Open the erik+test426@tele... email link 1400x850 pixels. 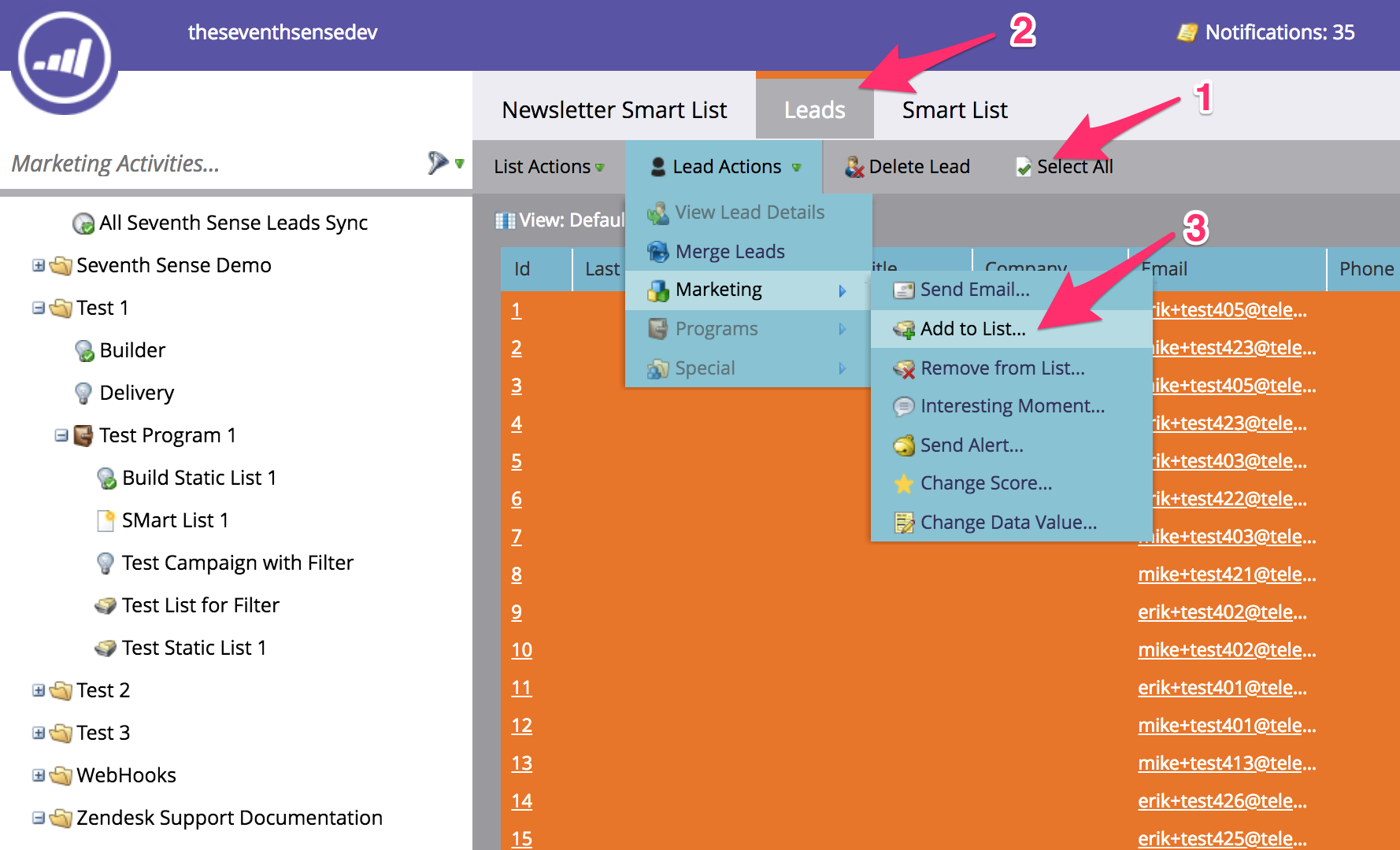pos(1222,801)
